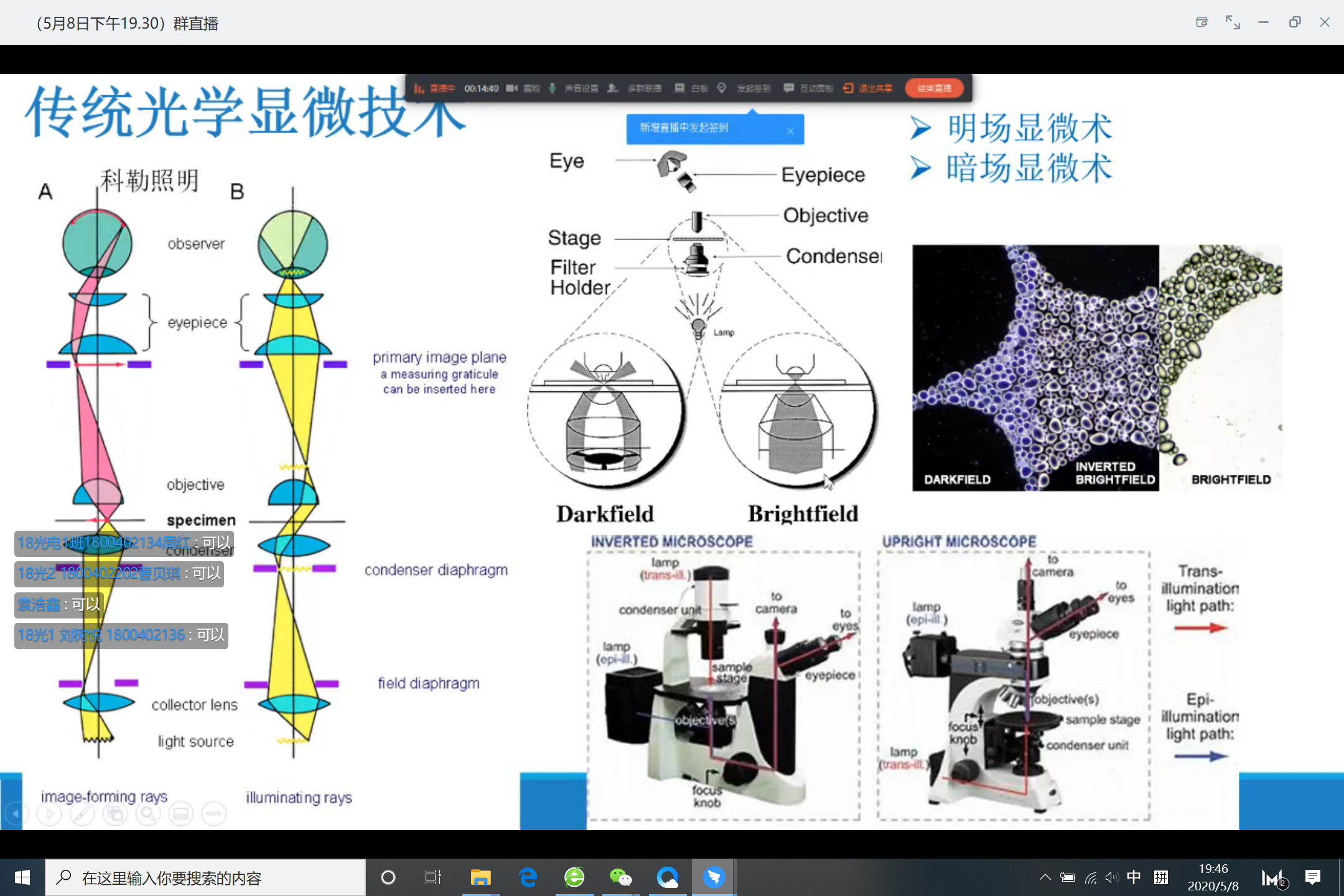Toggle the Chinese input method indicator 中
The image size is (1344, 896).
click(x=1134, y=877)
